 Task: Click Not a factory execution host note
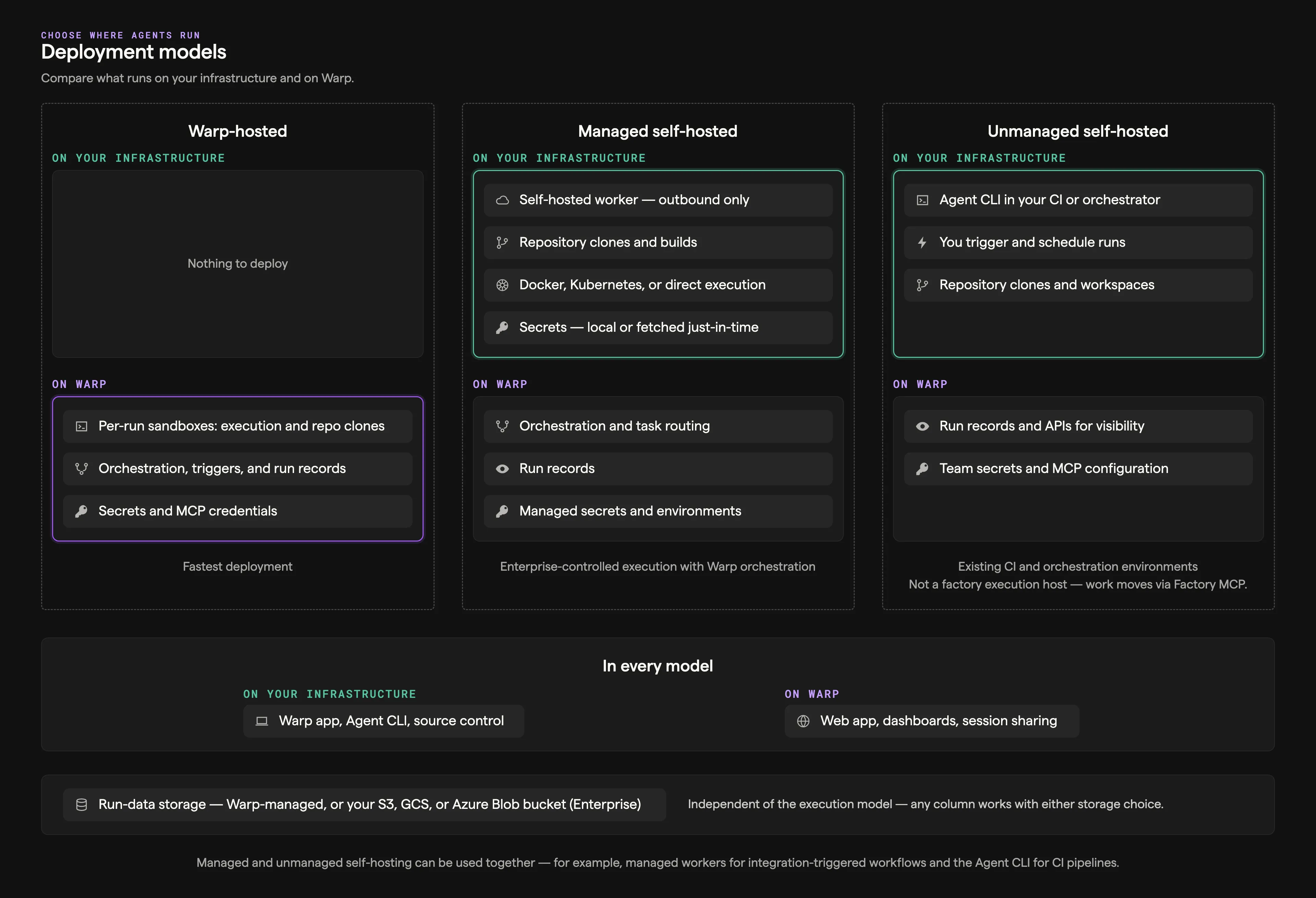(x=1078, y=585)
